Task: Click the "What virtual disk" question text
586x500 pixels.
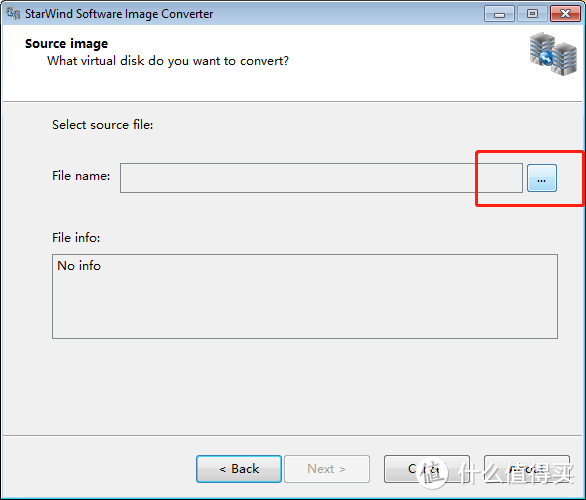Action: coord(168,61)
